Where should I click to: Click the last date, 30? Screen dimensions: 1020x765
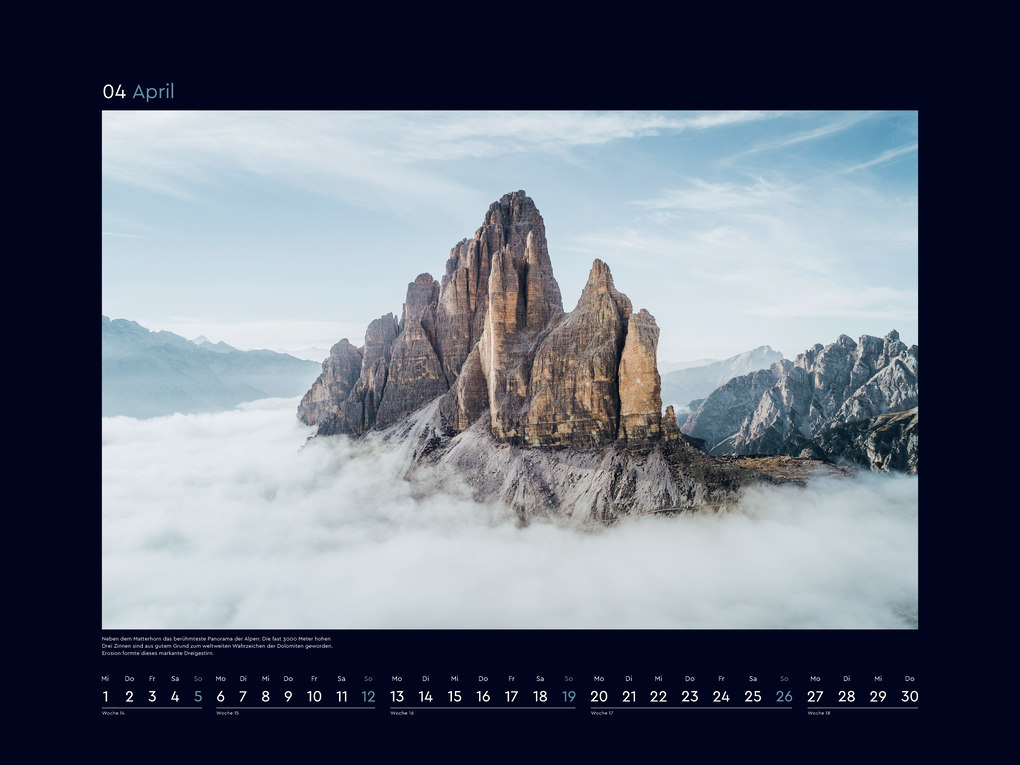coord(909,696)
